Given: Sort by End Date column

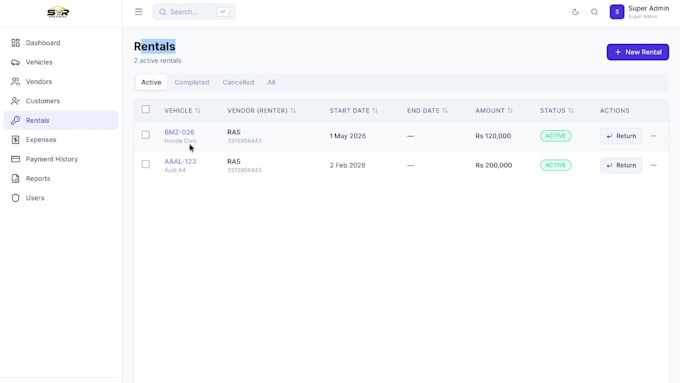Looking at the screenshot, I should [x=427, y=111].
